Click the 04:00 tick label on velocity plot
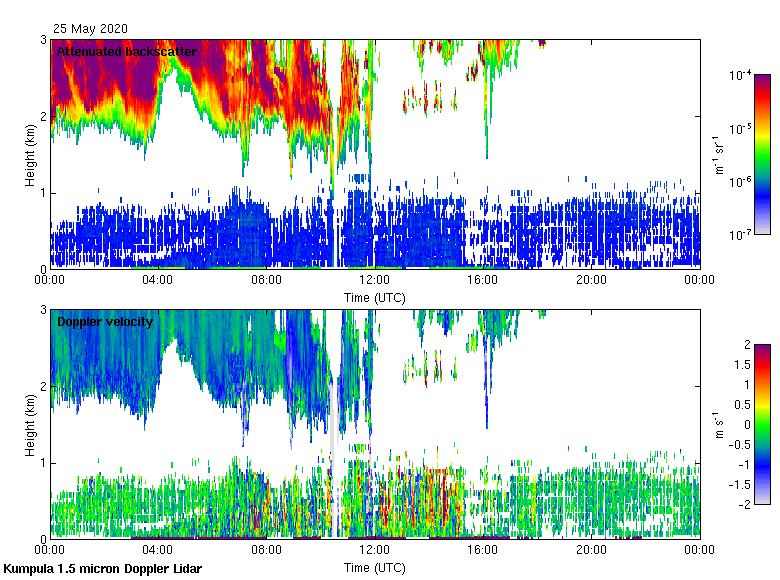 pos(158,550)
